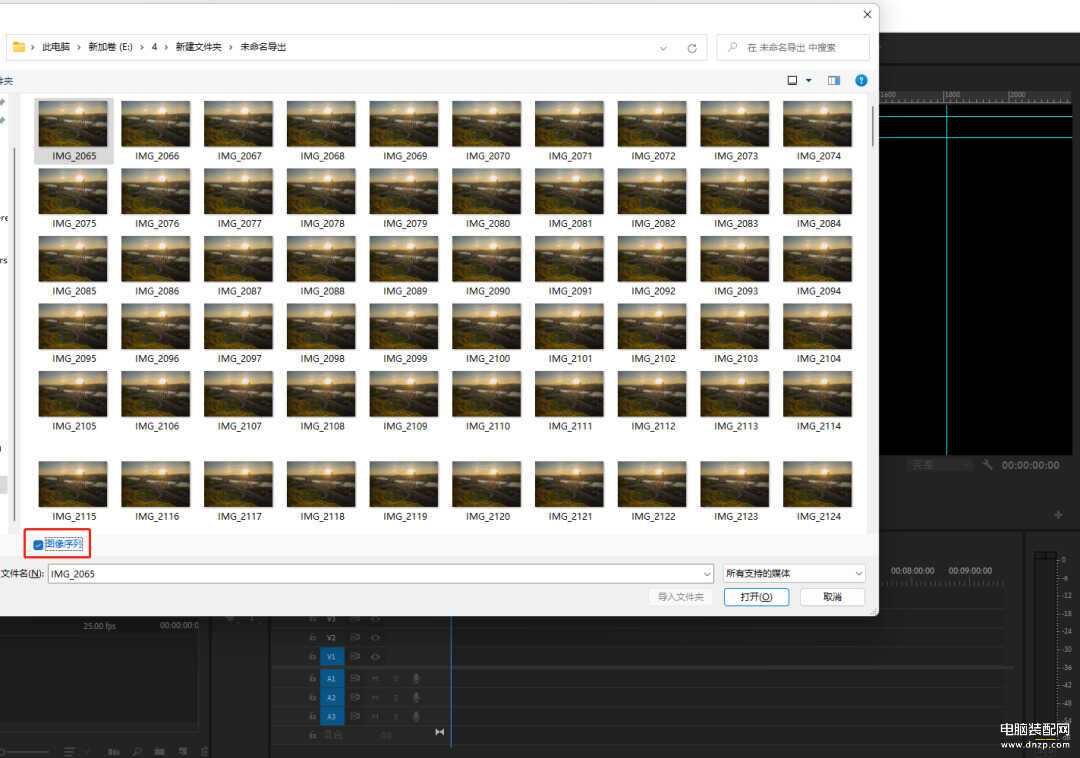Select the IMG_2074 thumbnail

click(818, 123)
